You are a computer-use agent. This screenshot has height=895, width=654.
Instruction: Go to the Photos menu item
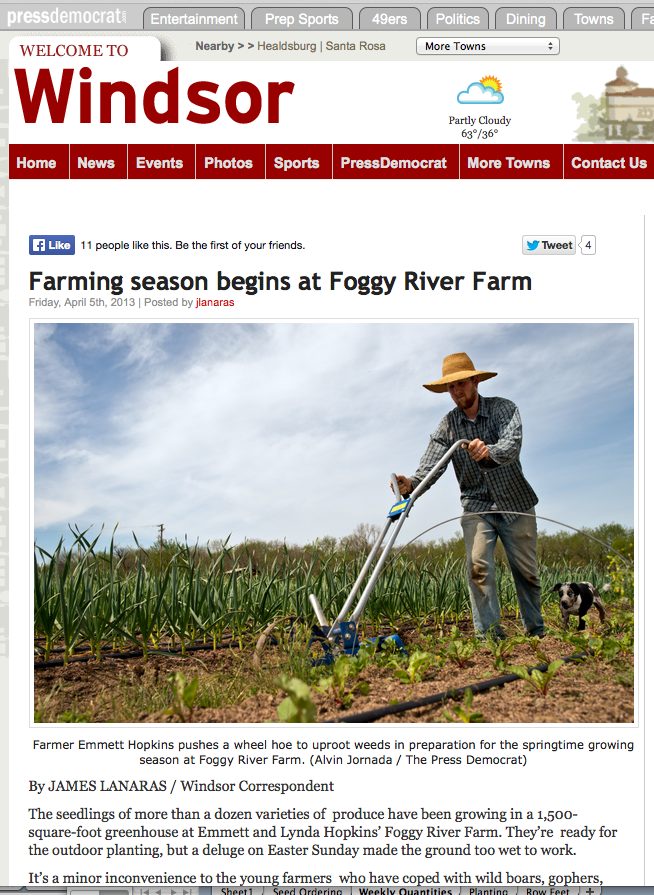(228, 163)
